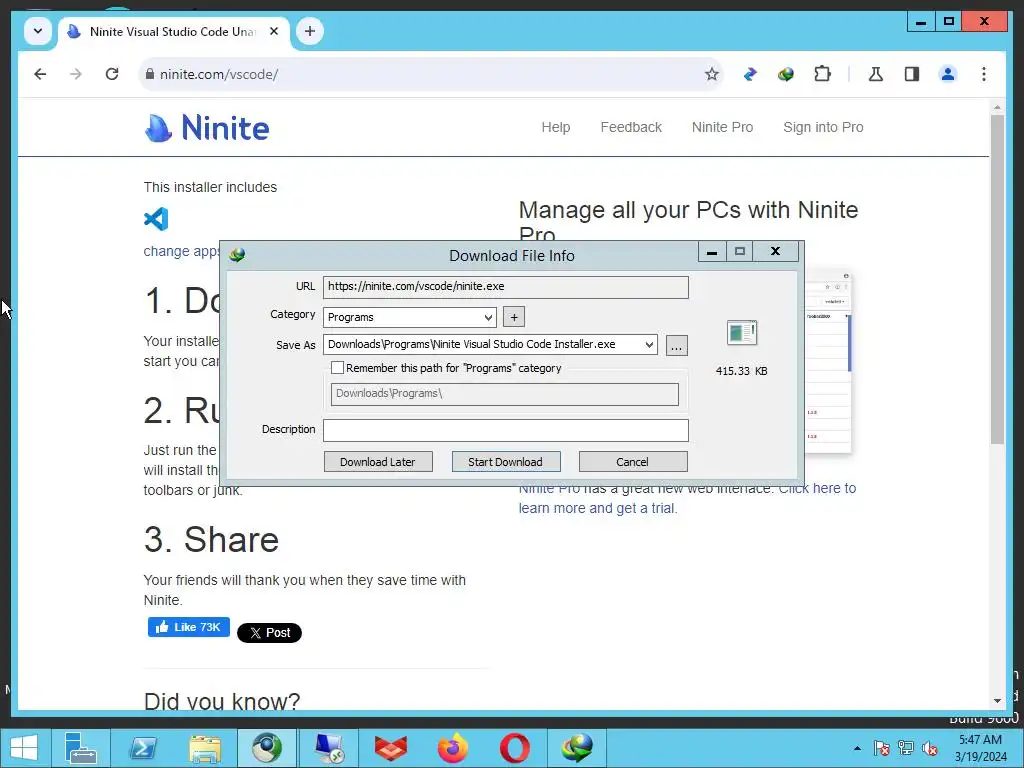Click the page vertical scrollbar thumb
1024x768 pixels.
pos(997,280)
